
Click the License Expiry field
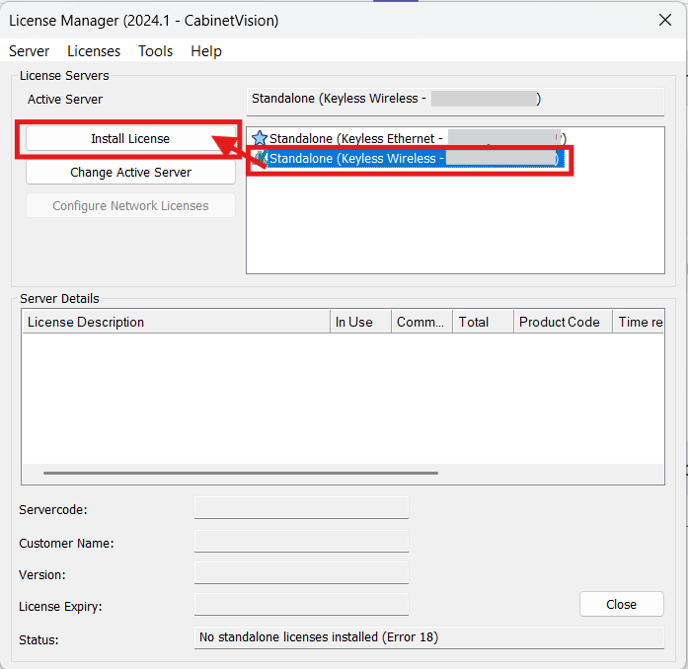[x=301, y=606]
